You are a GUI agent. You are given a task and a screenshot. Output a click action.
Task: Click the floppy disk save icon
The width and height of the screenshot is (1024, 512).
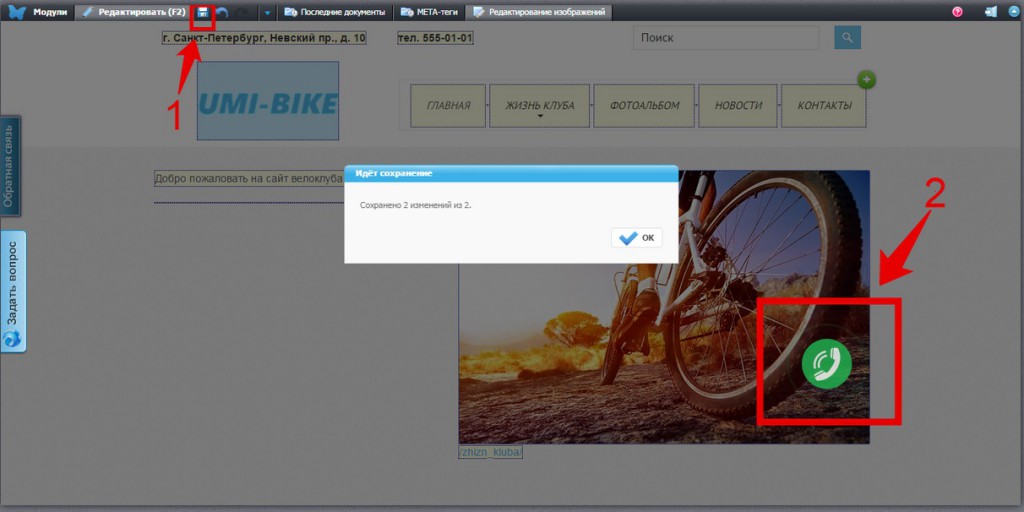(x=202, y=12)
